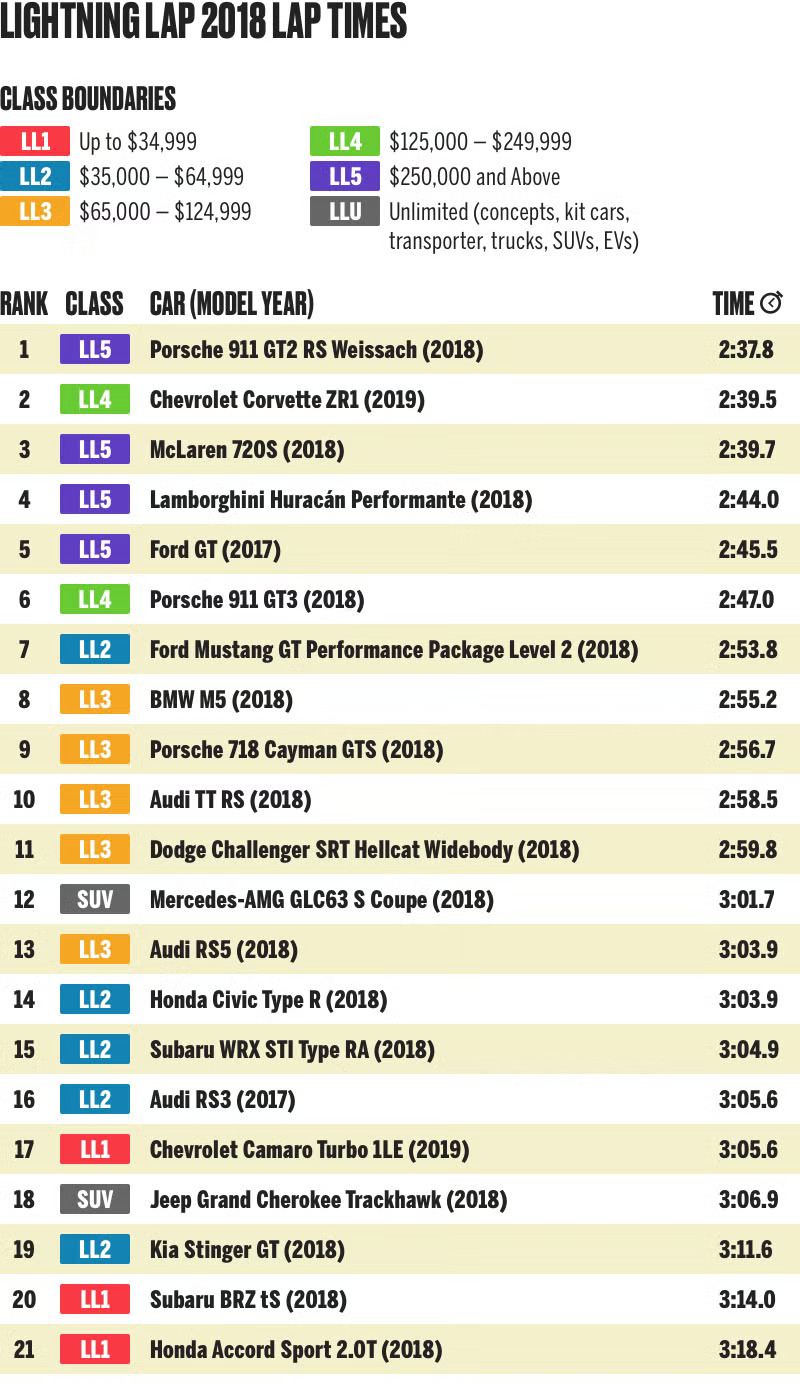
Task: Select Porsche 911 GT2 RS Weissach row
Action: [400, 349]
